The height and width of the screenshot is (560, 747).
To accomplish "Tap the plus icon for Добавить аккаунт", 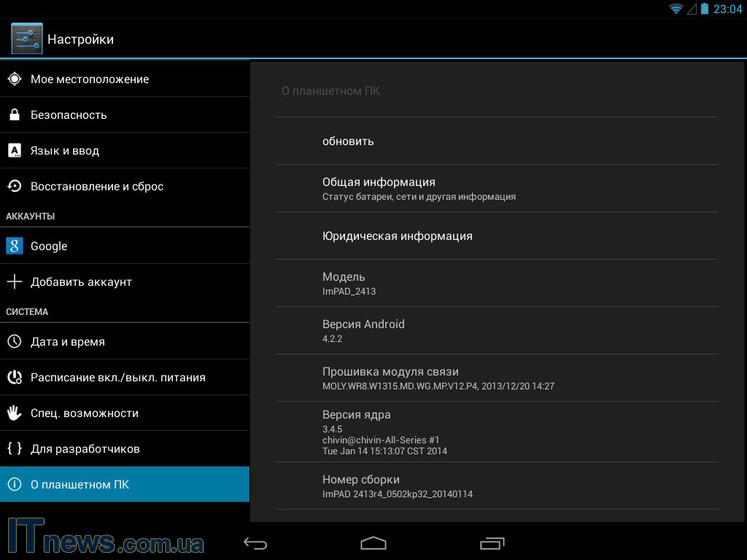I will tap(14, 282).
